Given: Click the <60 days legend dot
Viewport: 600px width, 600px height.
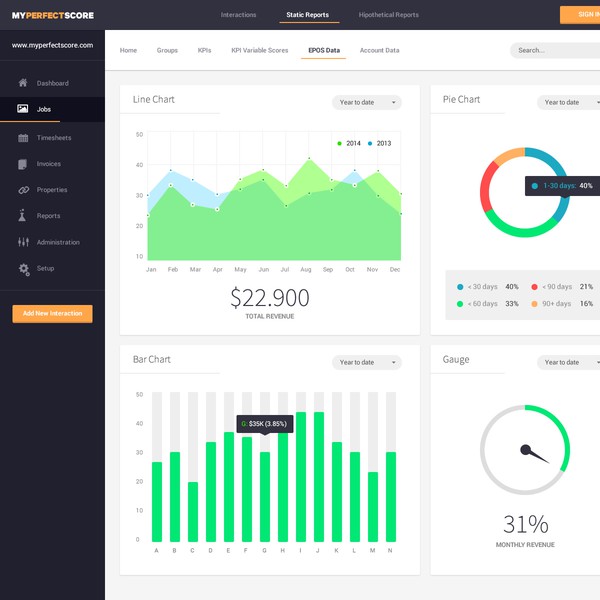Looking at the screenshot, I should click(460, 304).
